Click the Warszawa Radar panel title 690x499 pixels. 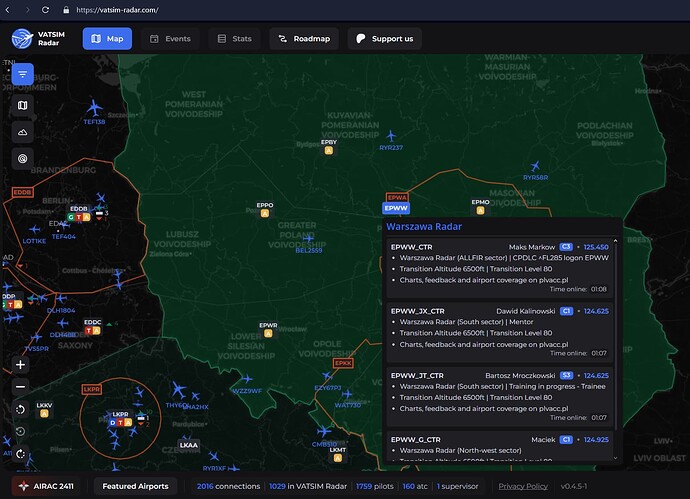click(x=424, y=227)
